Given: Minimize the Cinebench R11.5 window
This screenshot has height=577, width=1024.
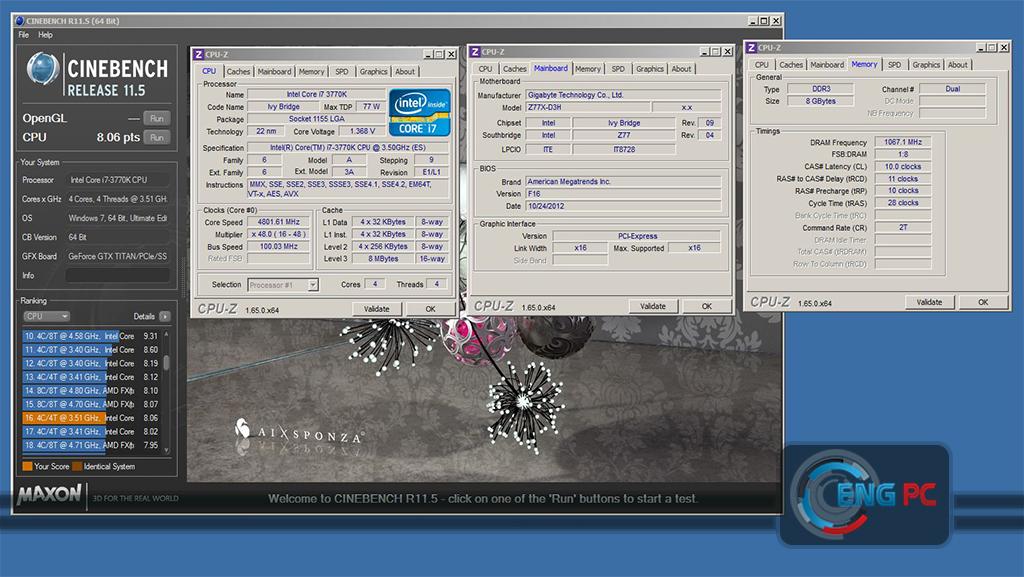Looking at the screenshot, I should pyautogui.click(x=753, y=21).
